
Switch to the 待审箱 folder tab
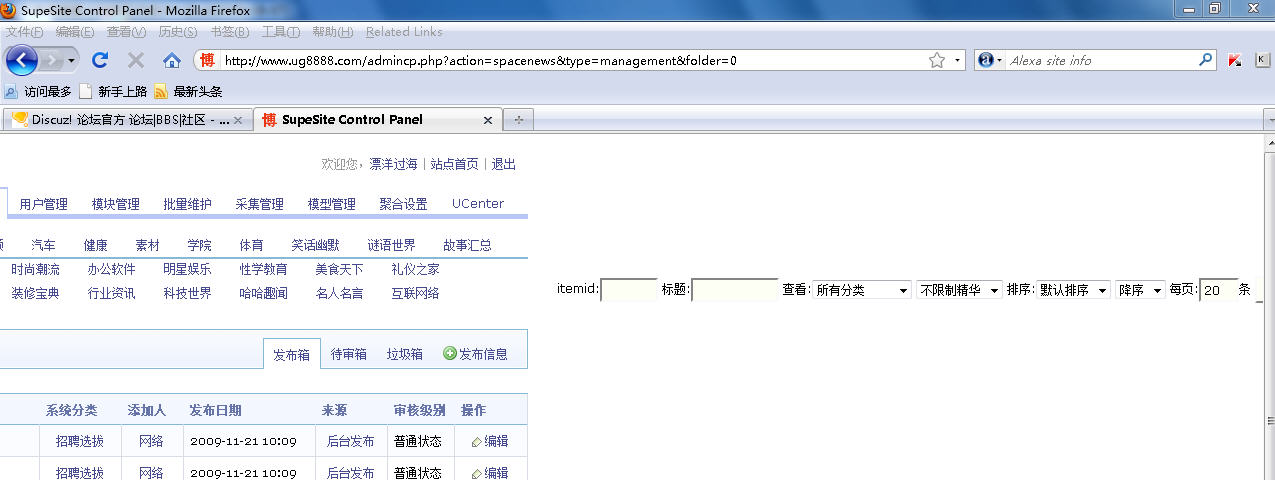[349, 354]
